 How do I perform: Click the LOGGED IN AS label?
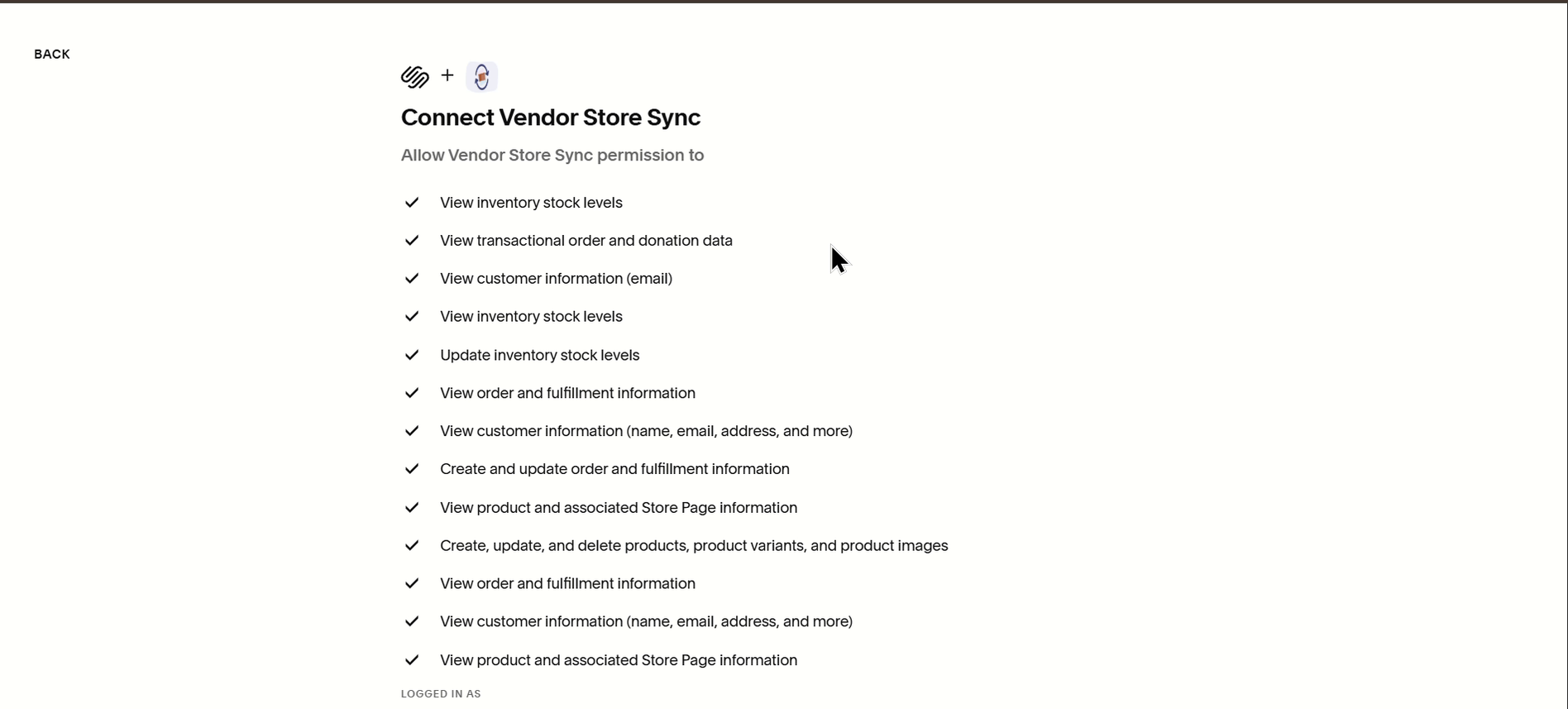tap(441, 694)
